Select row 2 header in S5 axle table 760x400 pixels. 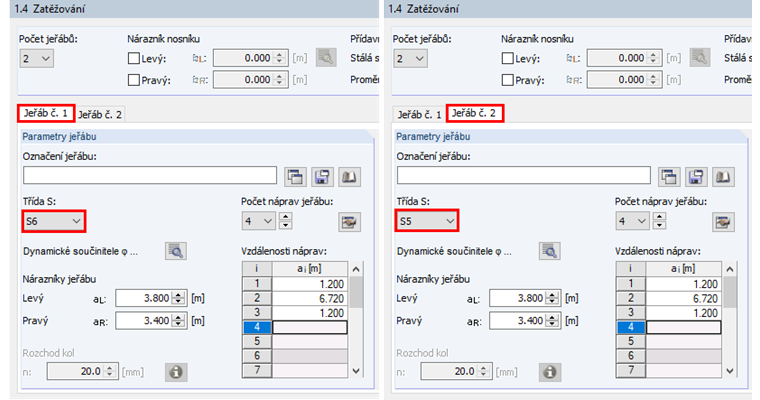click(x=631, y=298)
